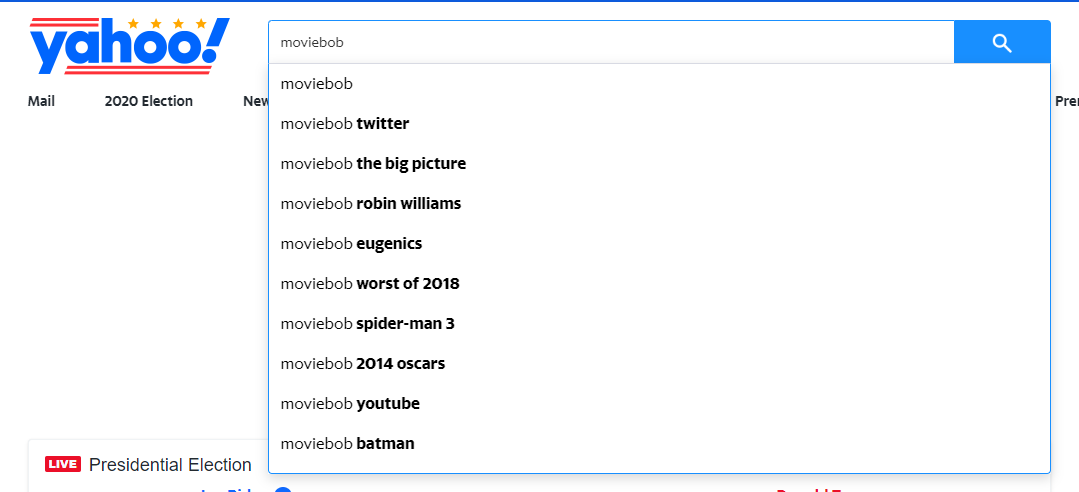Select the "moviebob robin williams" suggestion
The width and height of the screenshot is (1079, 492).
tap(659, 204)
